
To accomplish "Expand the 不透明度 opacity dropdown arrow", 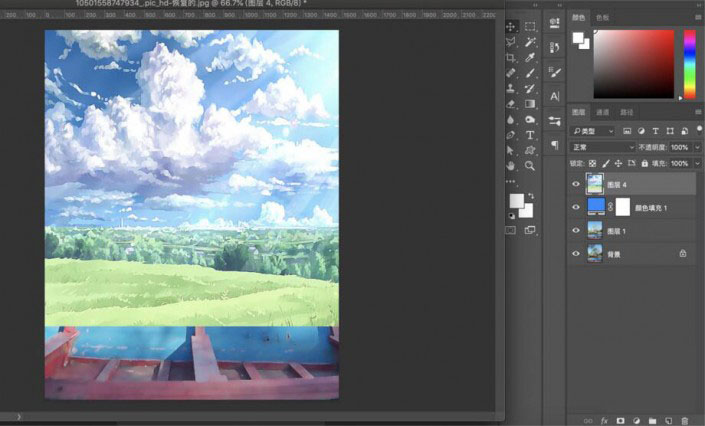I will [697, 147].
